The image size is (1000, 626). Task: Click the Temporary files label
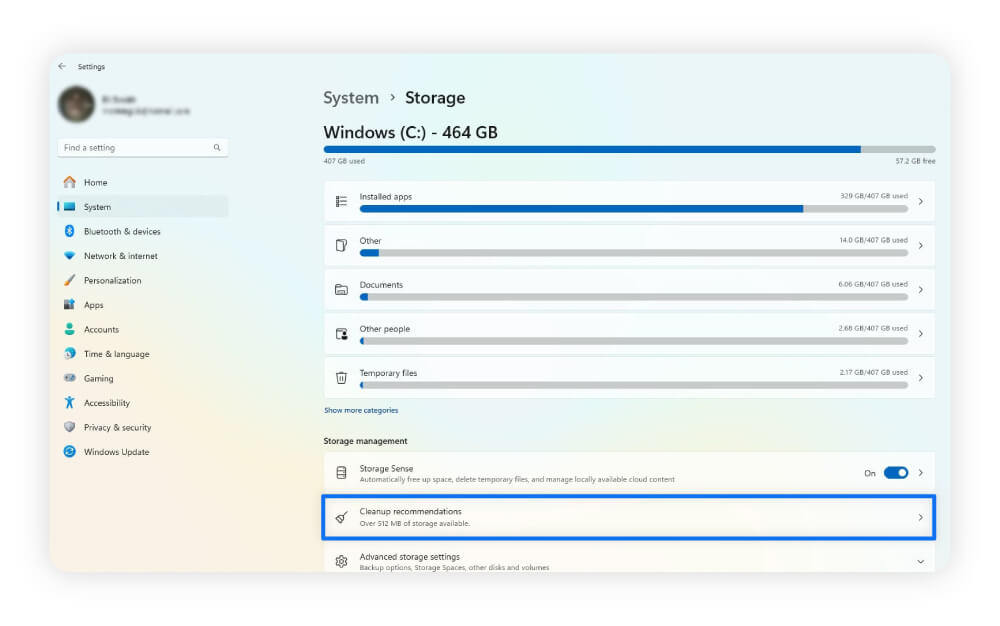(388, 373)
